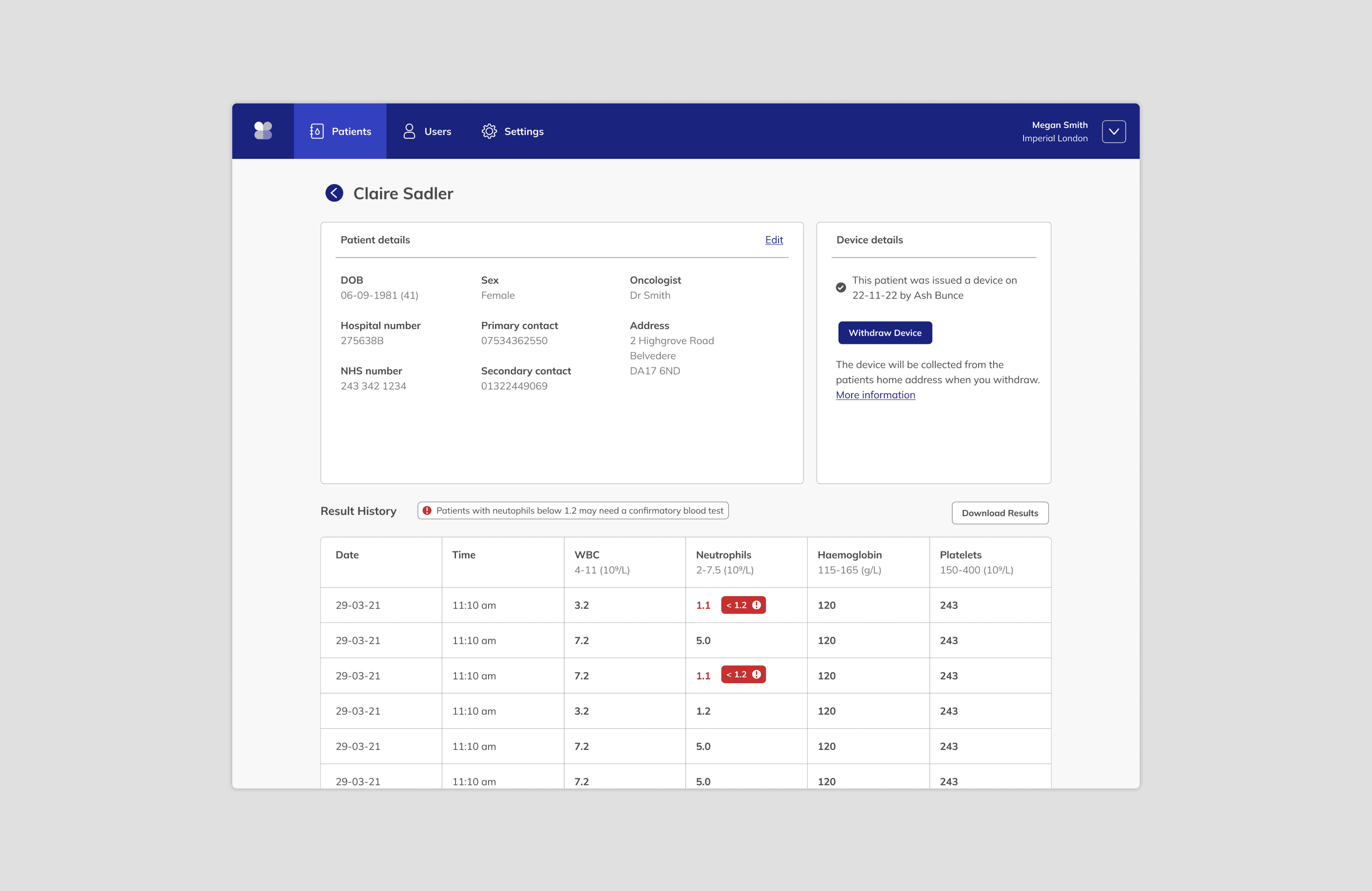Click the Settings gear icon
Image resolution: width=1372 pixels, height=891 pixels.
(x=489, y=132)
